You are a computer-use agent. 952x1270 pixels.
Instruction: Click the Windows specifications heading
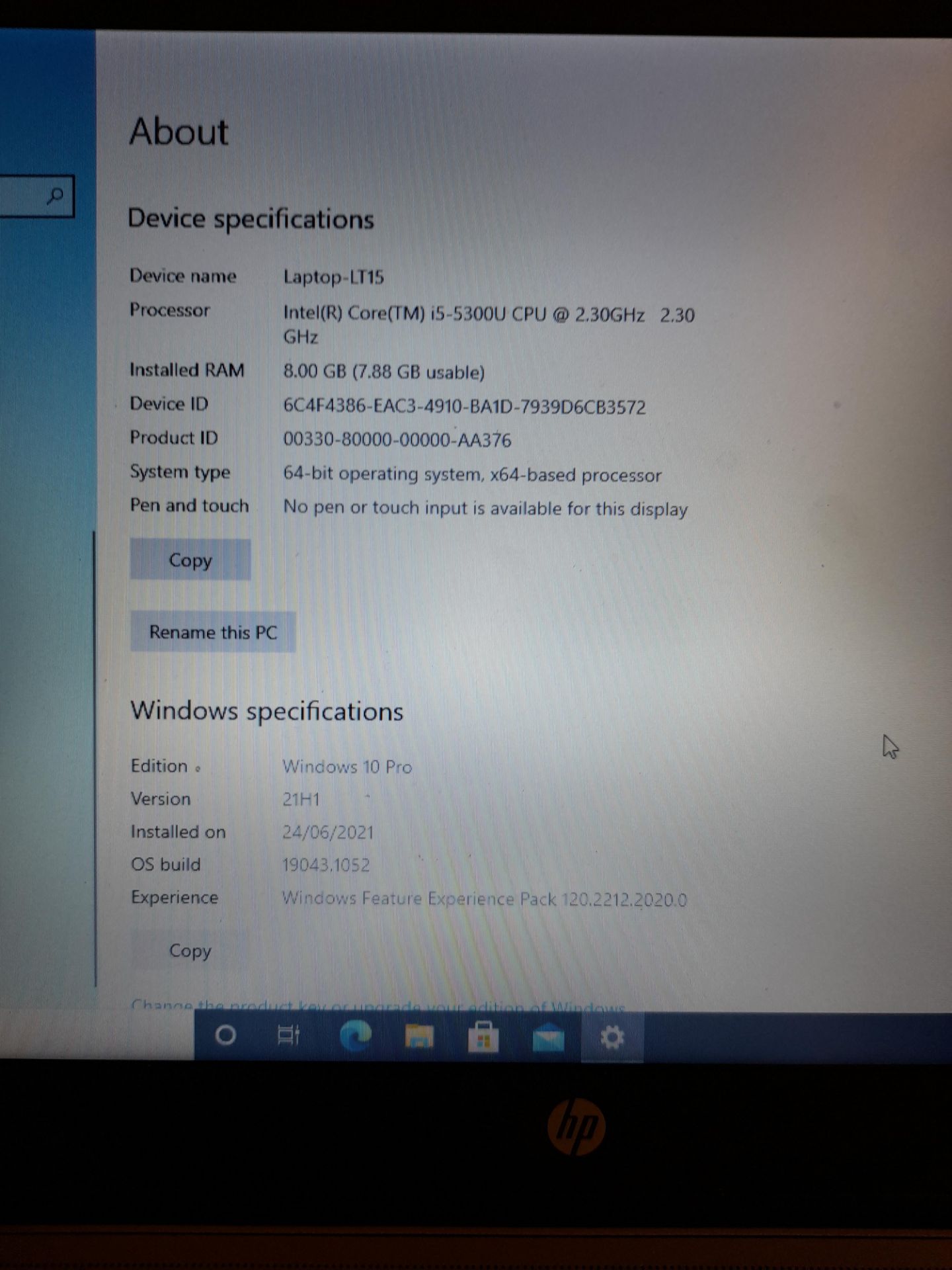(267, 711)
